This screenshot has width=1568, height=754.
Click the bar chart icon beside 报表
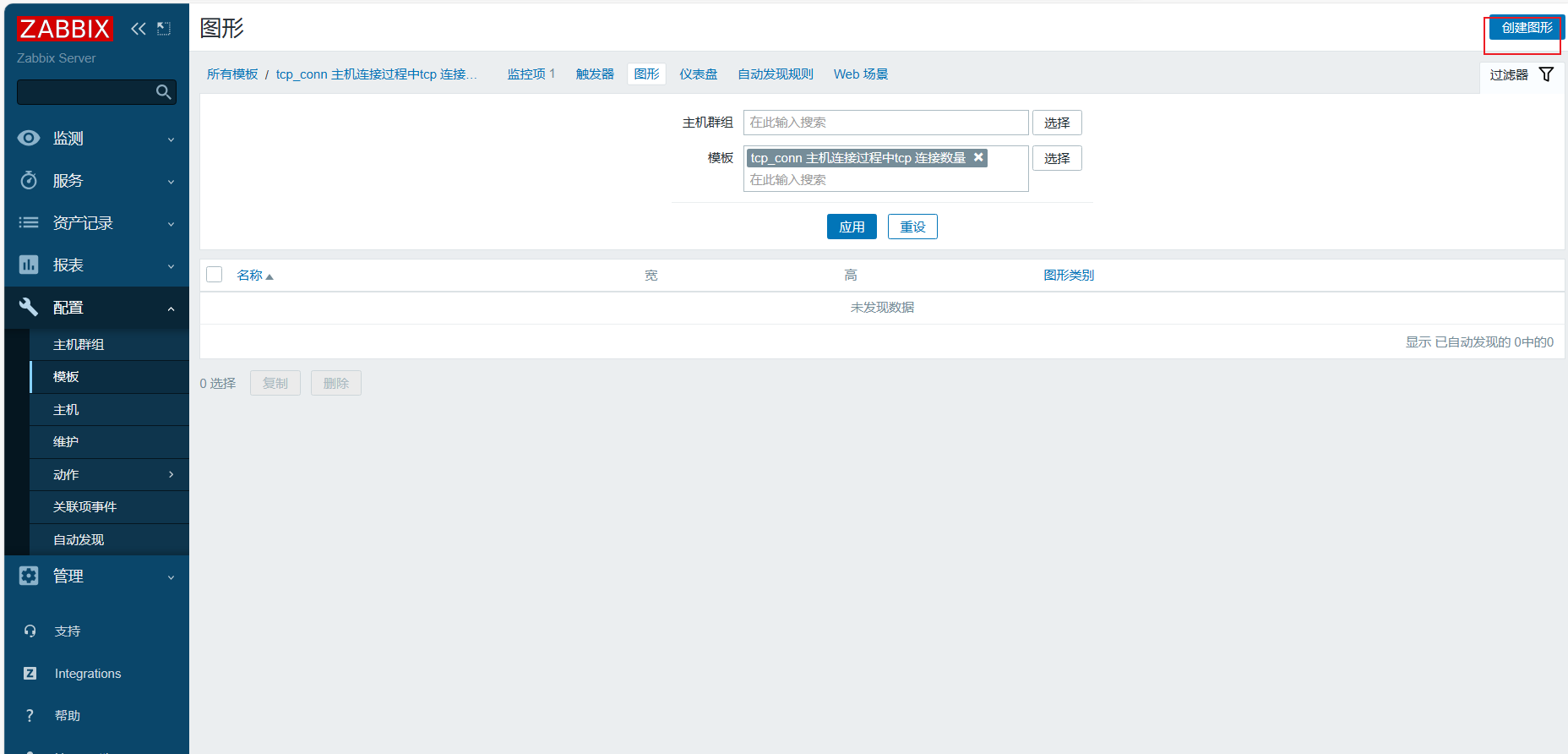pos(29,265)
